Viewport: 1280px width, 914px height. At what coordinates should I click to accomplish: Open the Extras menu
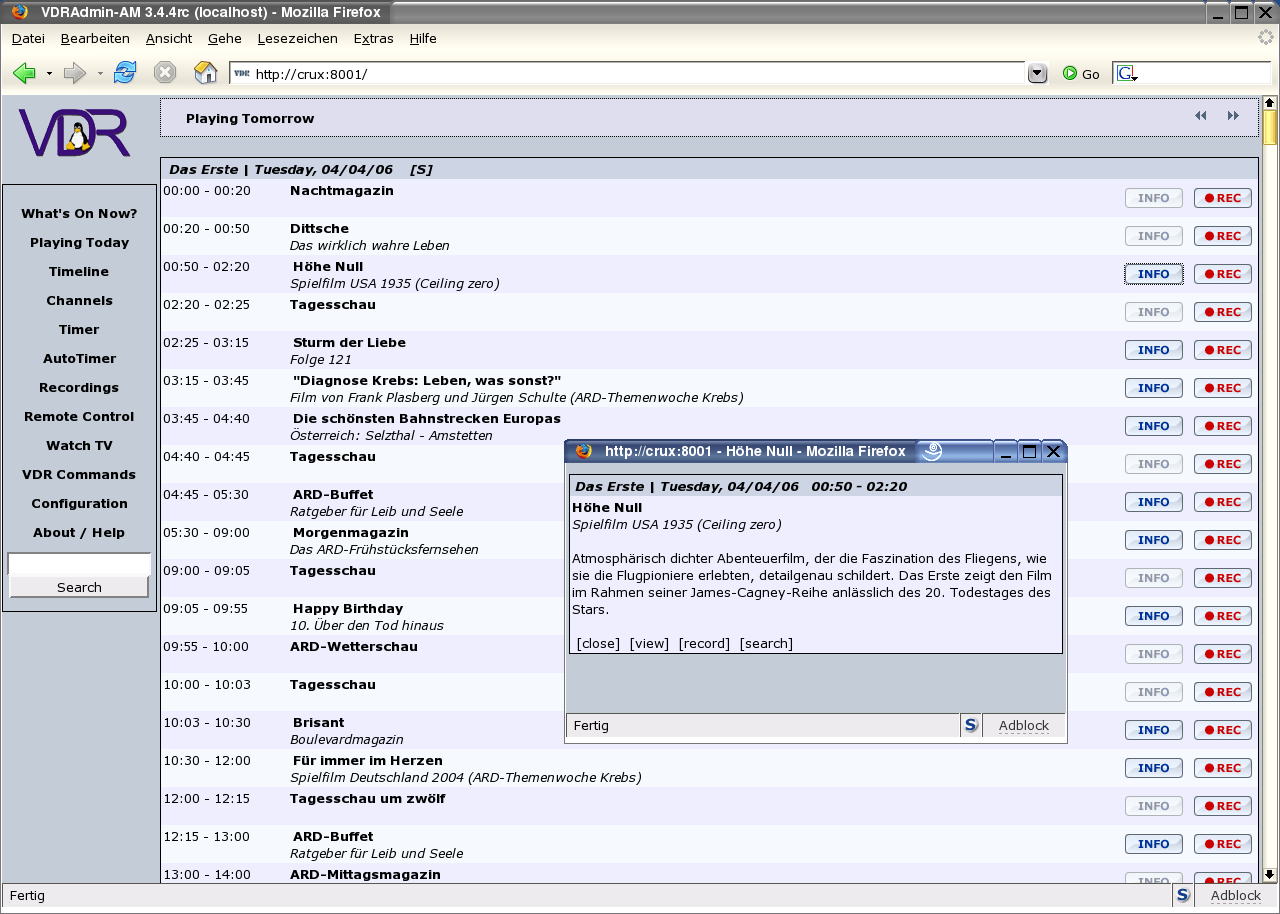[373, 38]
